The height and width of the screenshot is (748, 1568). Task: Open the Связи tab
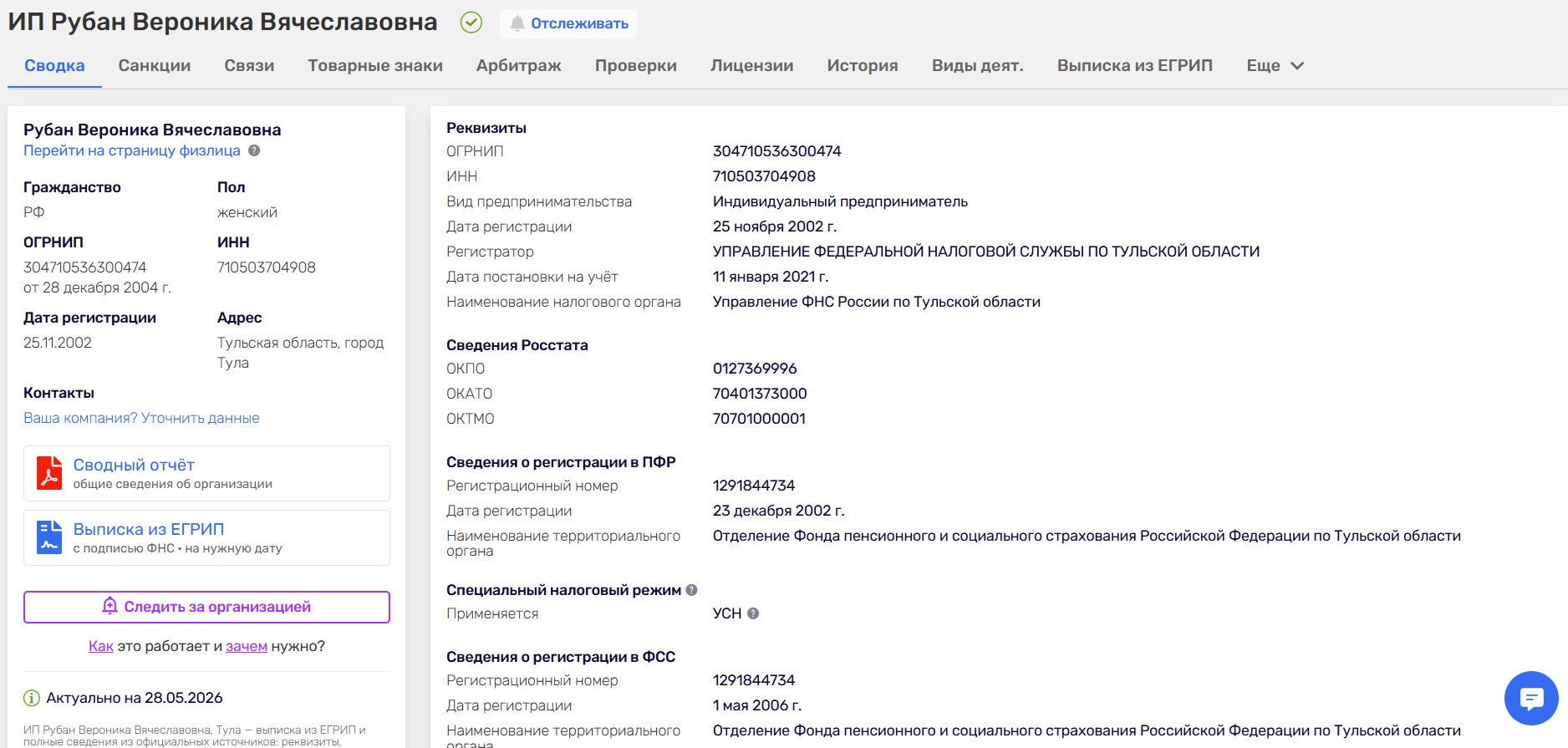(x=249, y=65)
